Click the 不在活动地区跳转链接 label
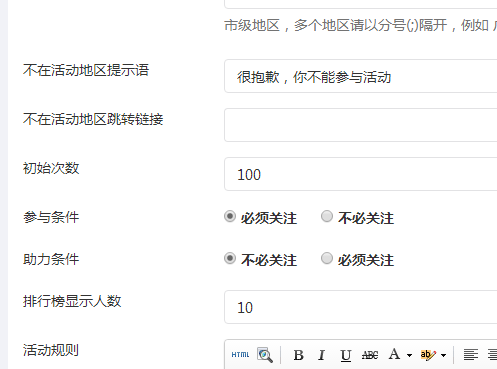 [93, 119]
